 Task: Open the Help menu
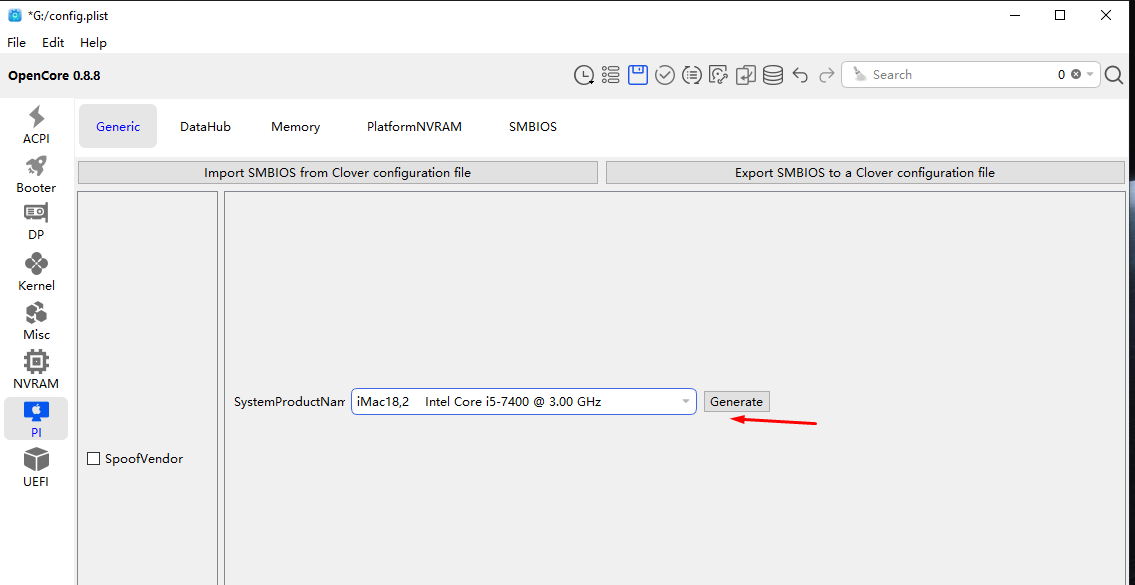click(x=93, y=43)
